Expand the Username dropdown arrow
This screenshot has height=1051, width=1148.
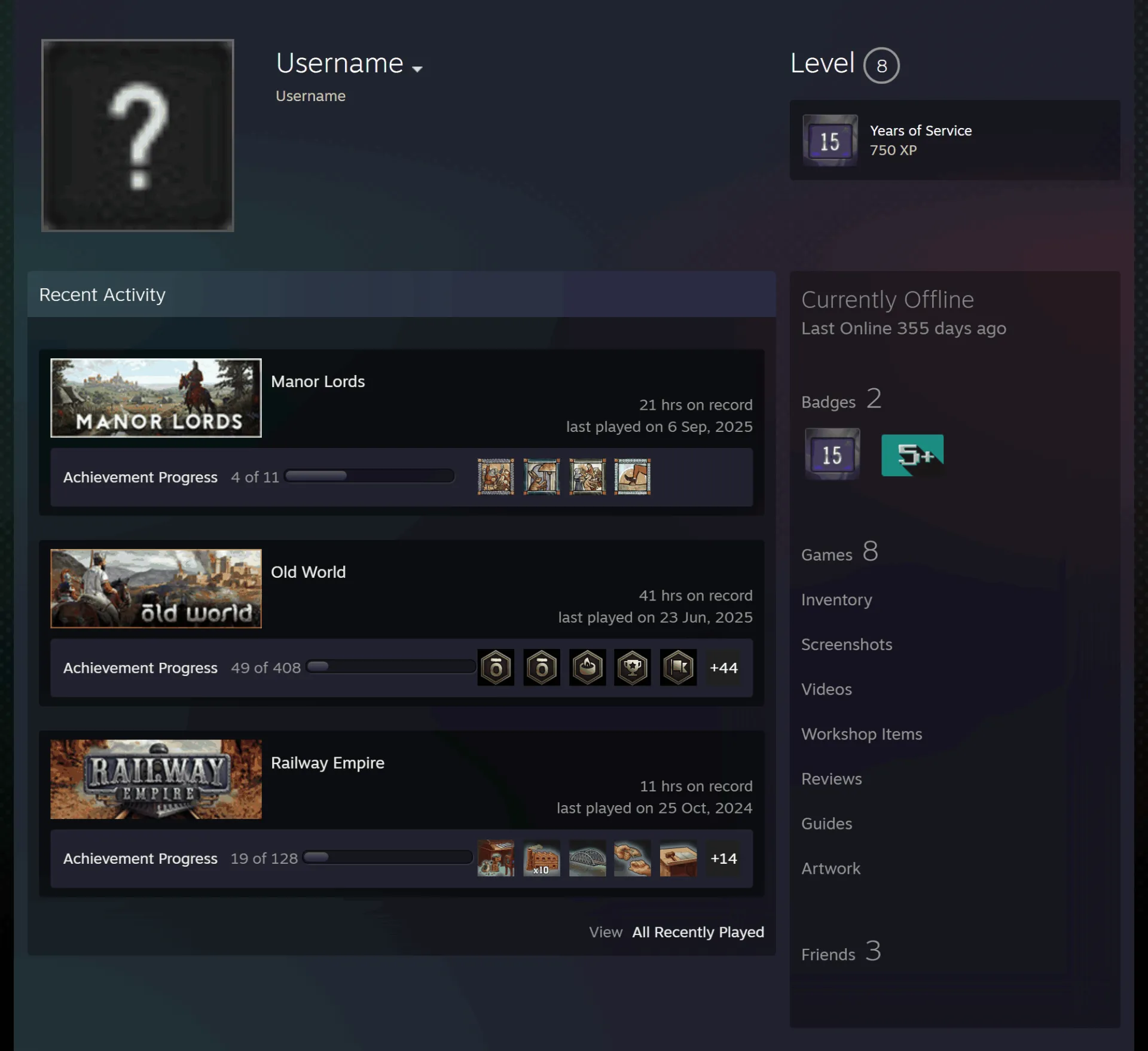coord(417,69)
